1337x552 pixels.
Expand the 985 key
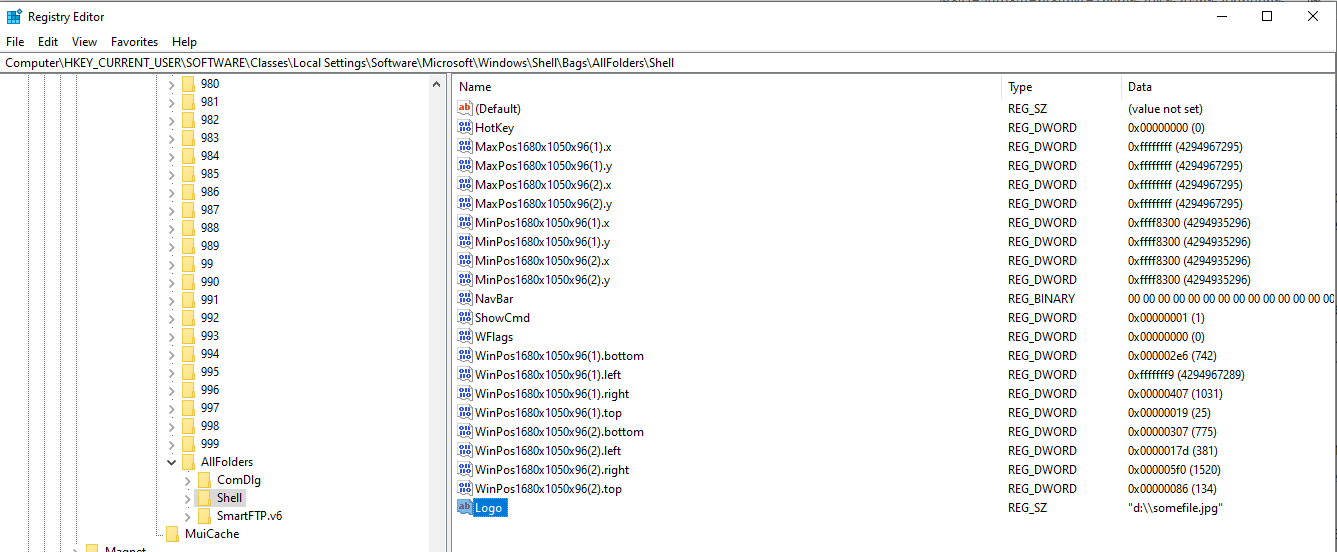[x=172, y=174]
